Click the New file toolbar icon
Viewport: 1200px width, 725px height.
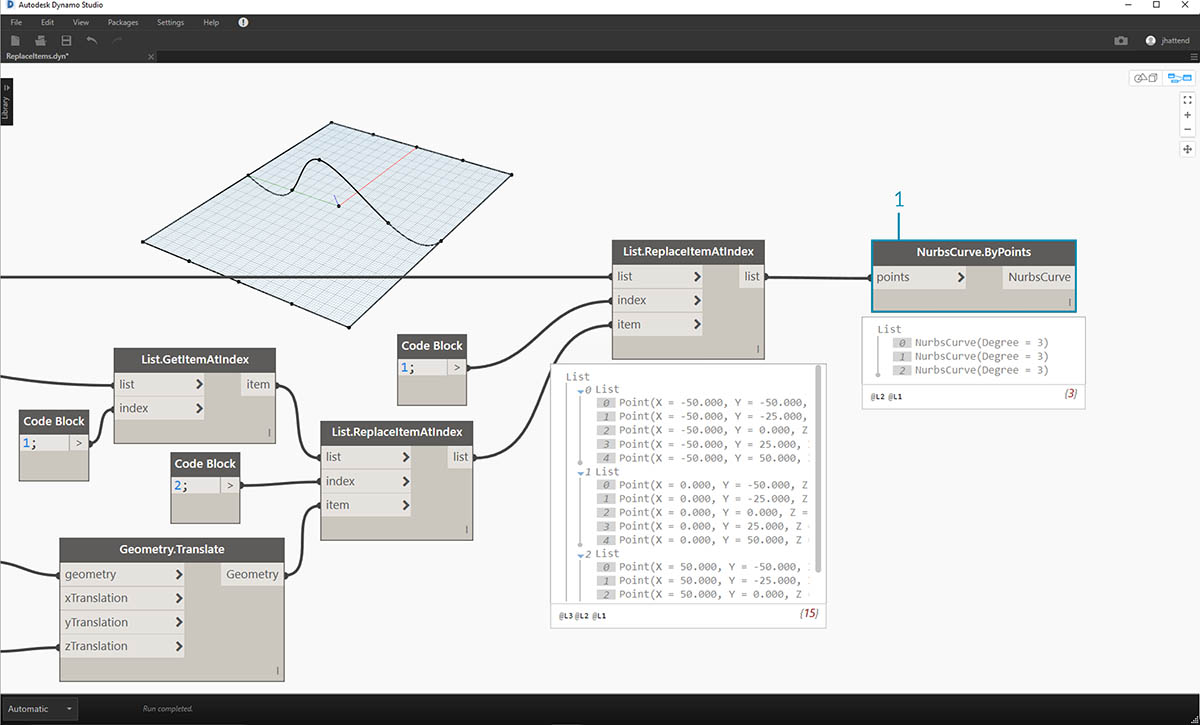tap(15, 40)
